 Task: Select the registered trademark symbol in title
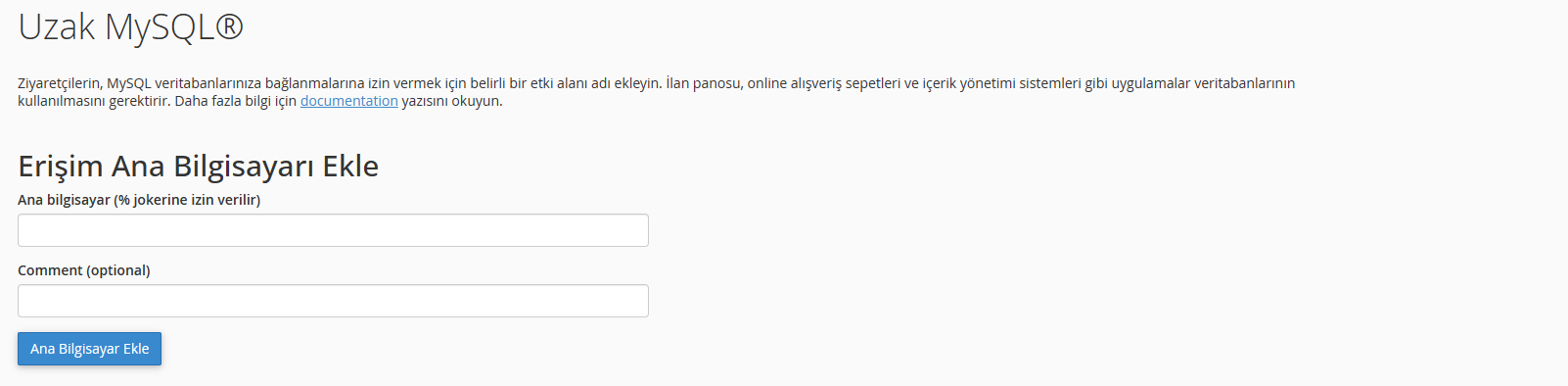(229, 25)
